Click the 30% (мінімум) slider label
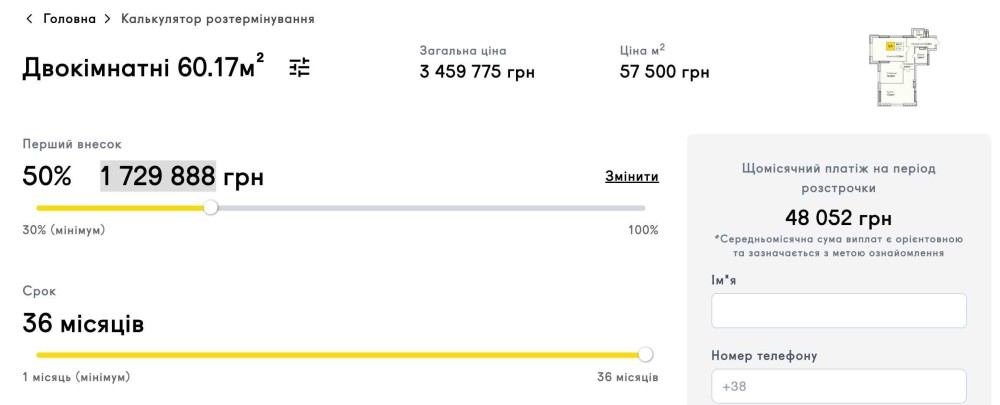1000x405 pixels. point(64,230)
